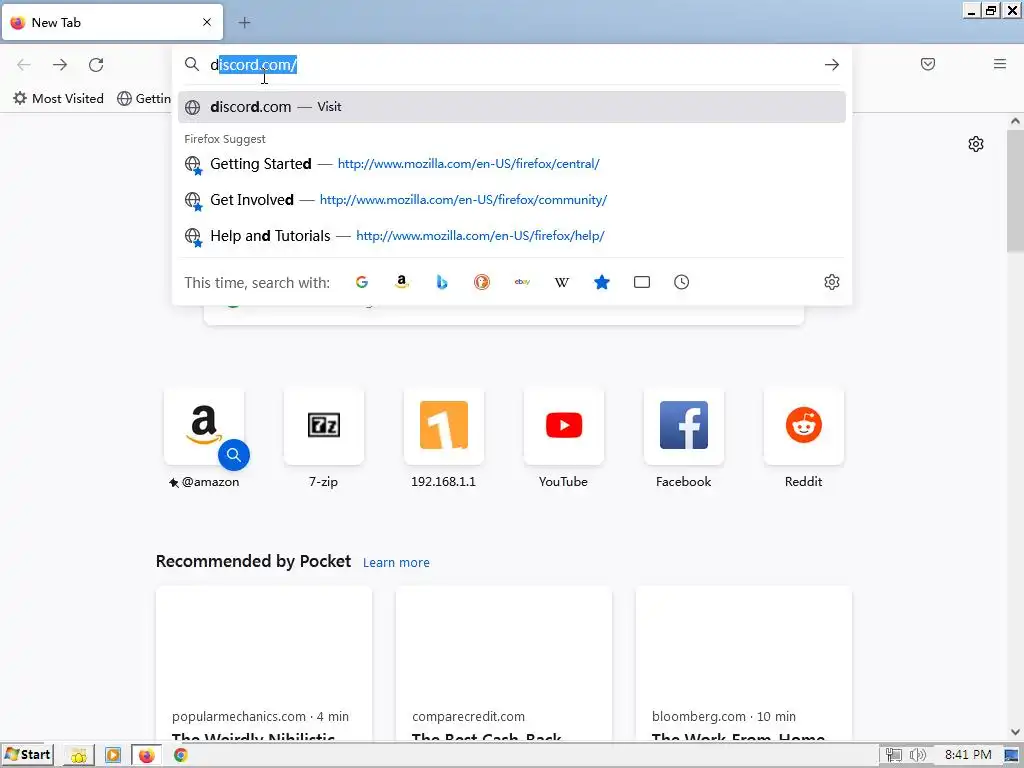The image size is (1024, 768).
Task: Click the Reload page button
Action: tap(96, 65)
